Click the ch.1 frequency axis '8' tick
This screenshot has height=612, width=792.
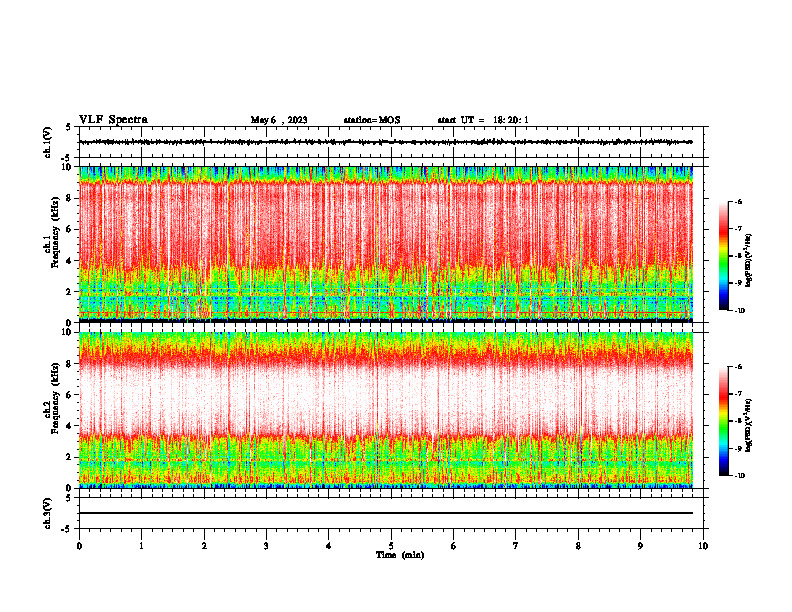pos(69,198)
